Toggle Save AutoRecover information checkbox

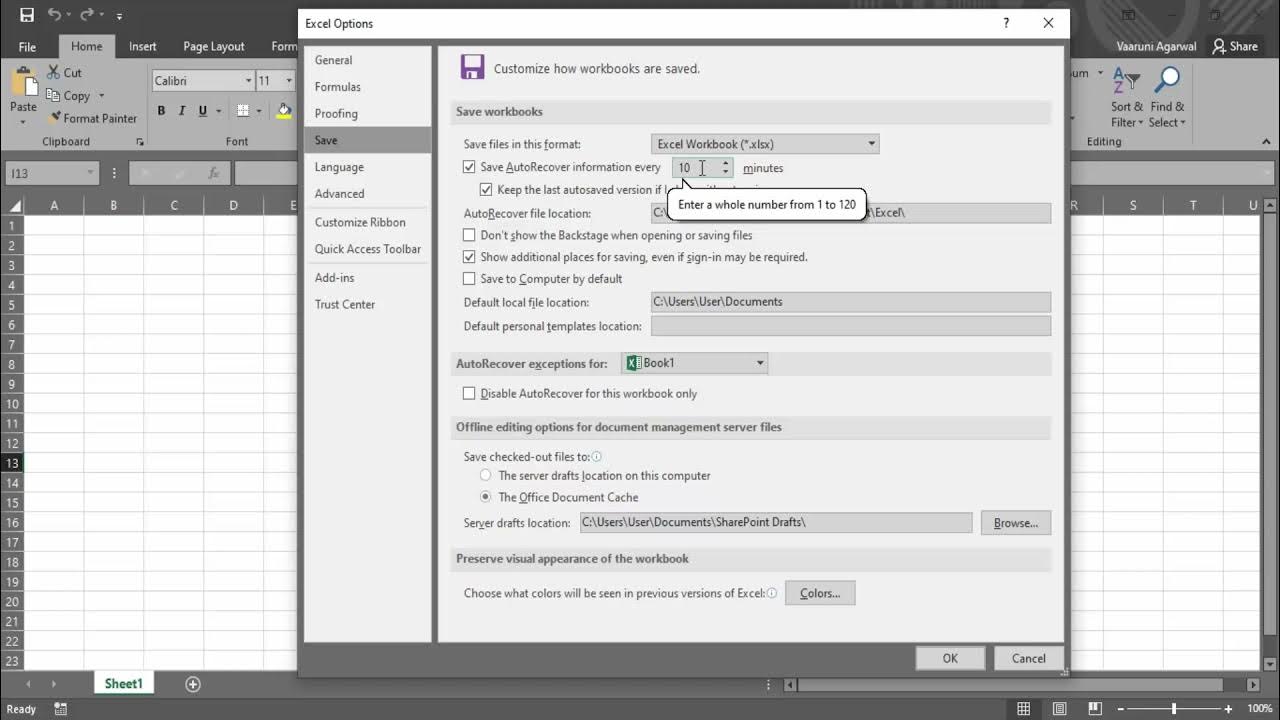click(469, 167)
